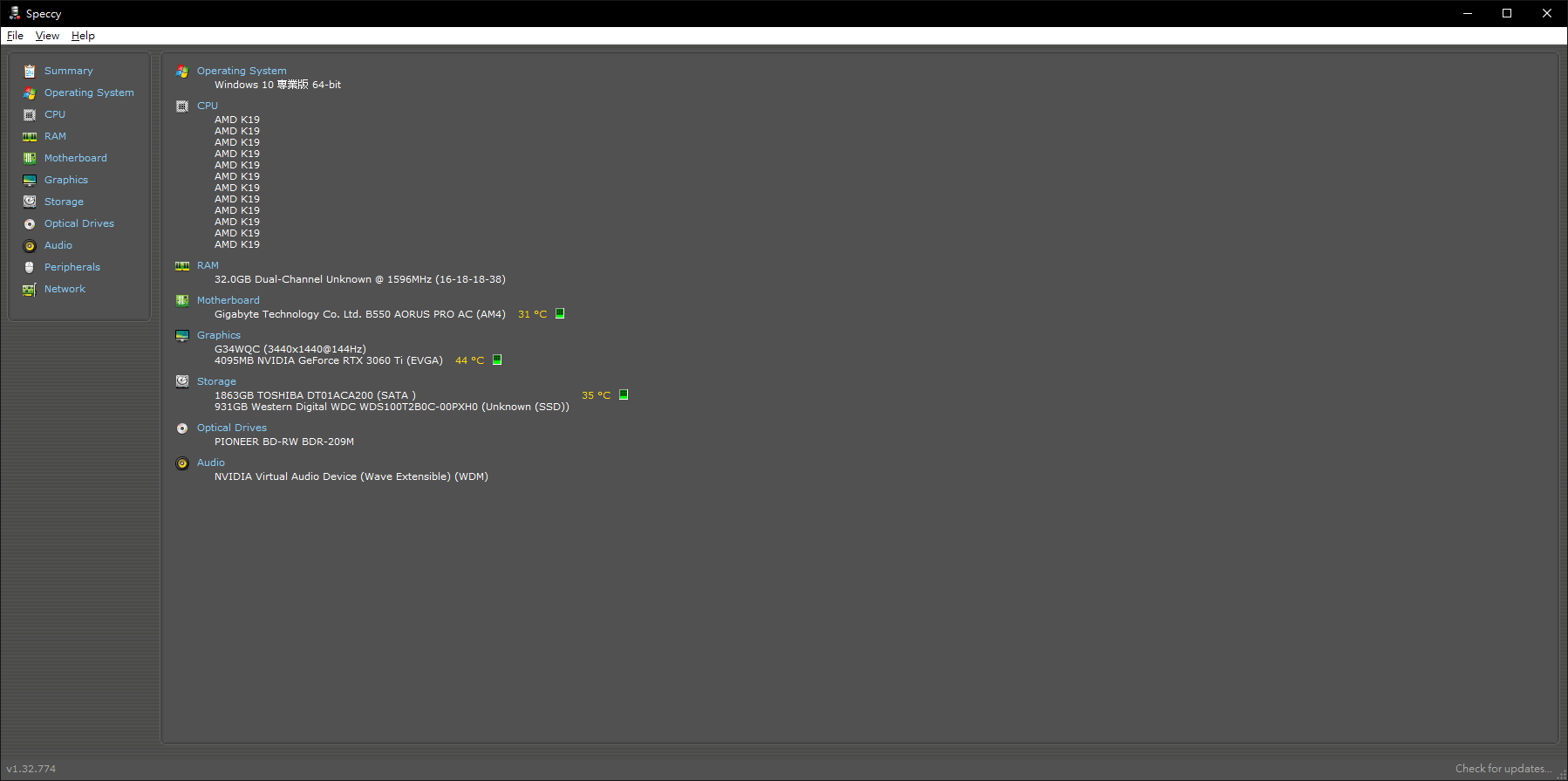Click the 'G34WQC (3440x1440@144Hz)' text
The width and height of the screenshot is (1568, 781).
[x=290, y=349]
